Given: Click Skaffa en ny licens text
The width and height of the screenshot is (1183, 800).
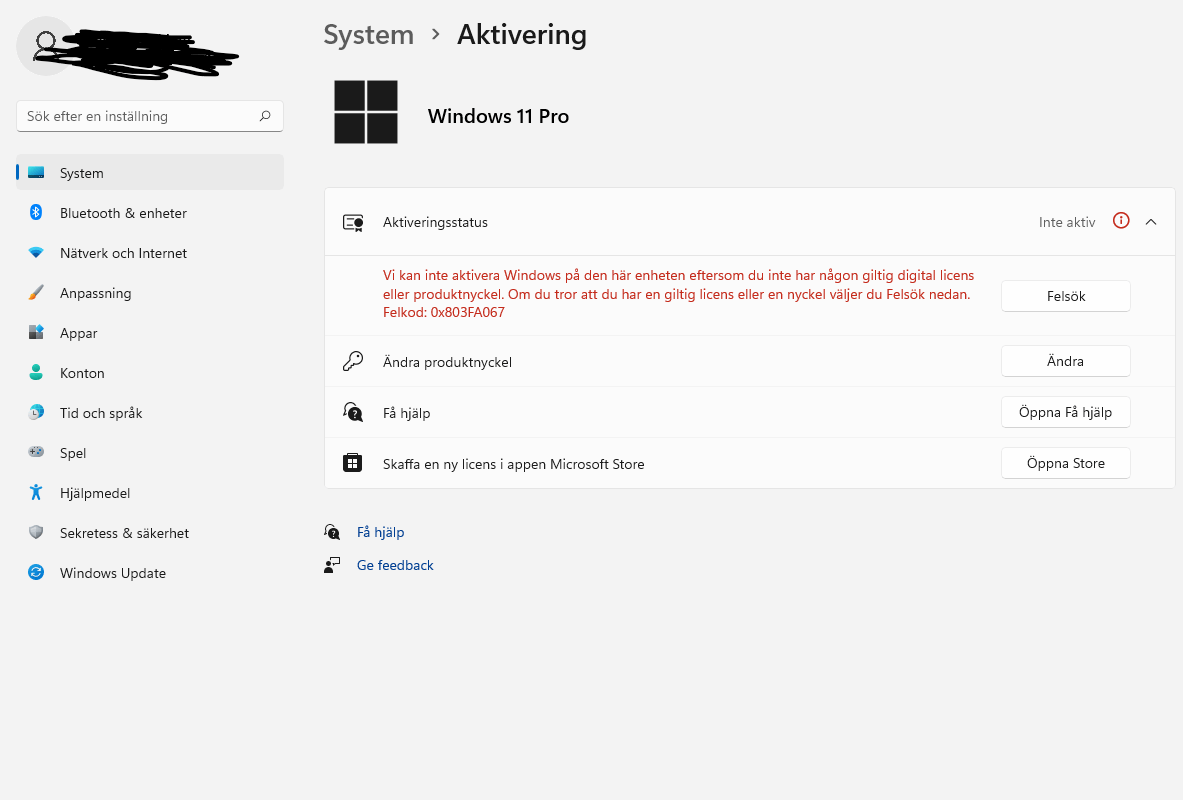Looking at the screenshot, I should [x=513, y=464].
